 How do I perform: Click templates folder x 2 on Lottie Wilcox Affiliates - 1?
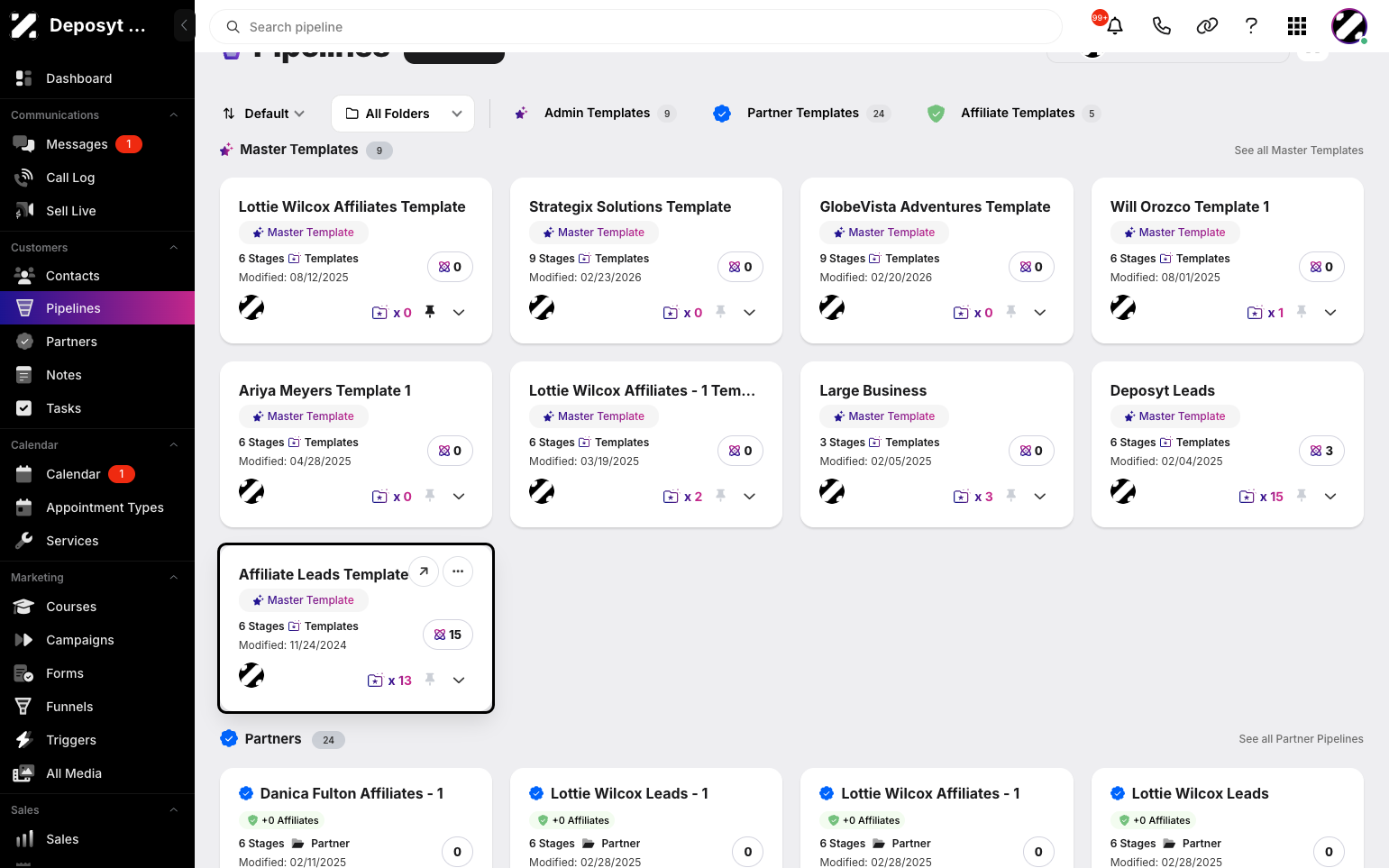tap(682, 497)
